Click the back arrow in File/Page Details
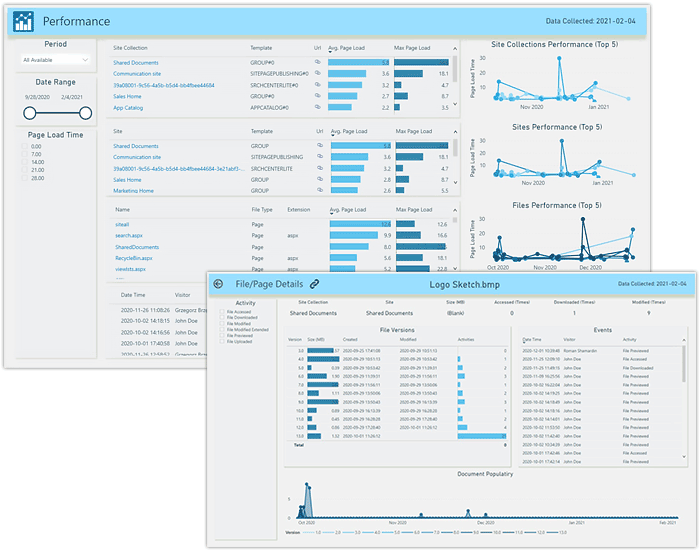This screenshot has height=550, width=700. point(218,284)
